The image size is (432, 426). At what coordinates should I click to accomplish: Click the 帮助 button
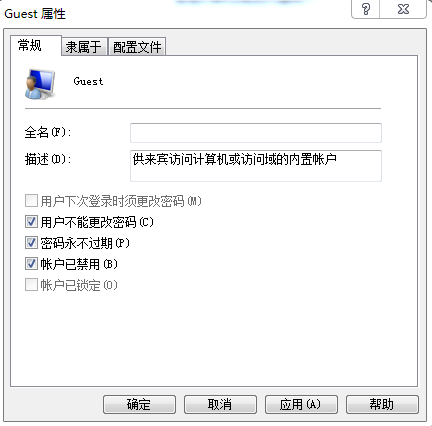(x=382, y=404)
